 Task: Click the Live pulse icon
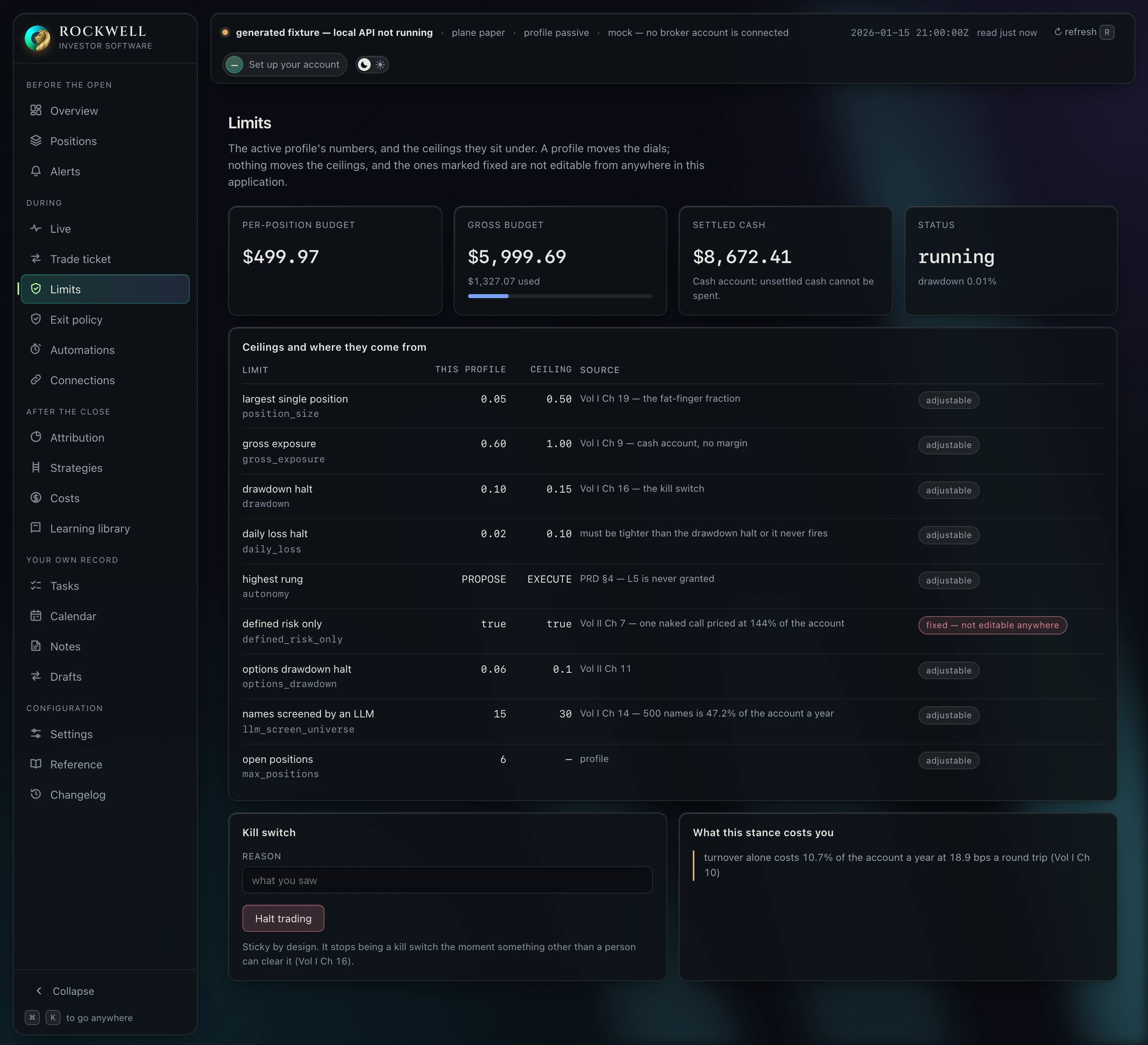[x=36, y=228]
